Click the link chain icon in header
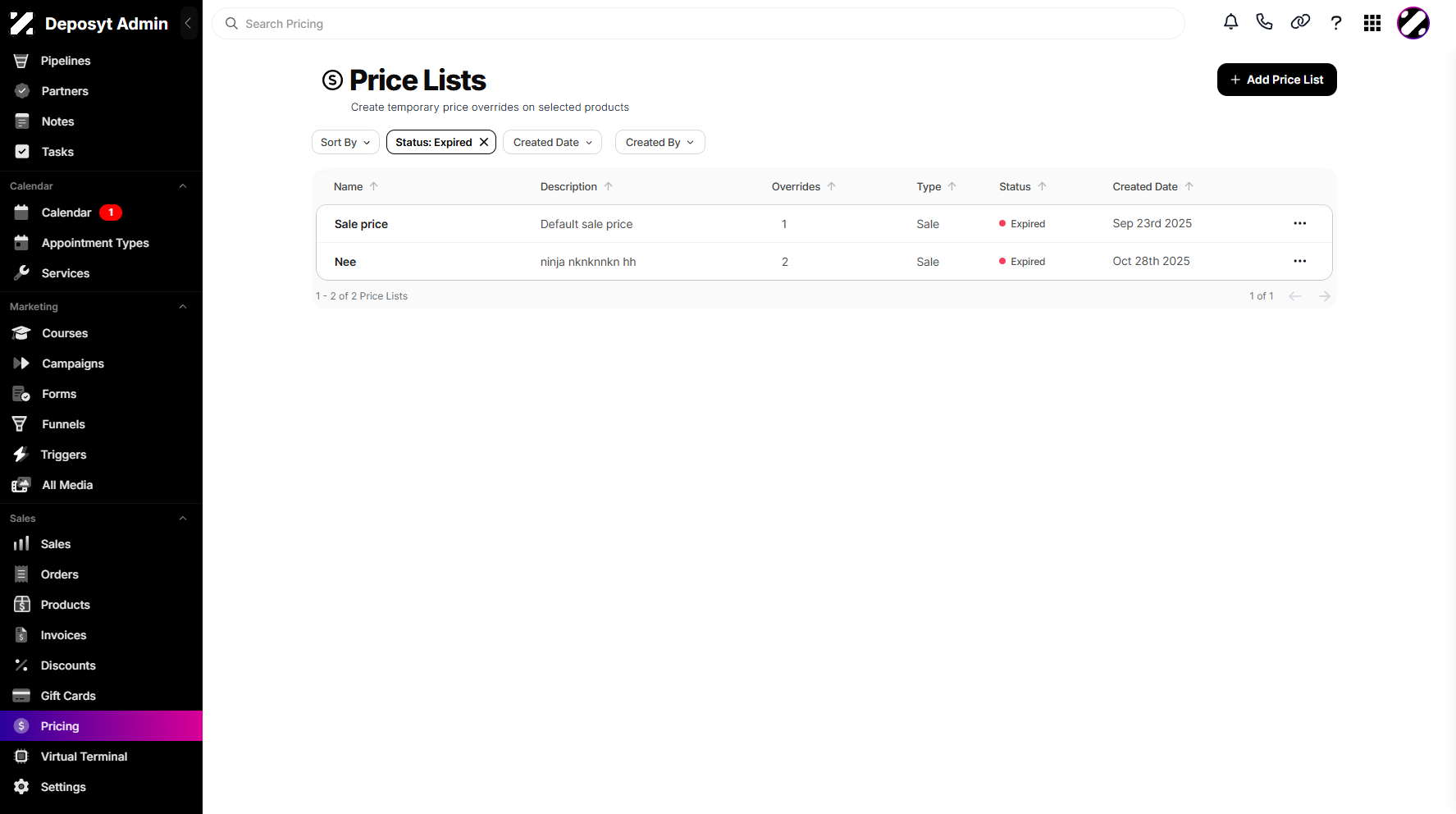The image size is (1456, 814). tap(1300, 22)
